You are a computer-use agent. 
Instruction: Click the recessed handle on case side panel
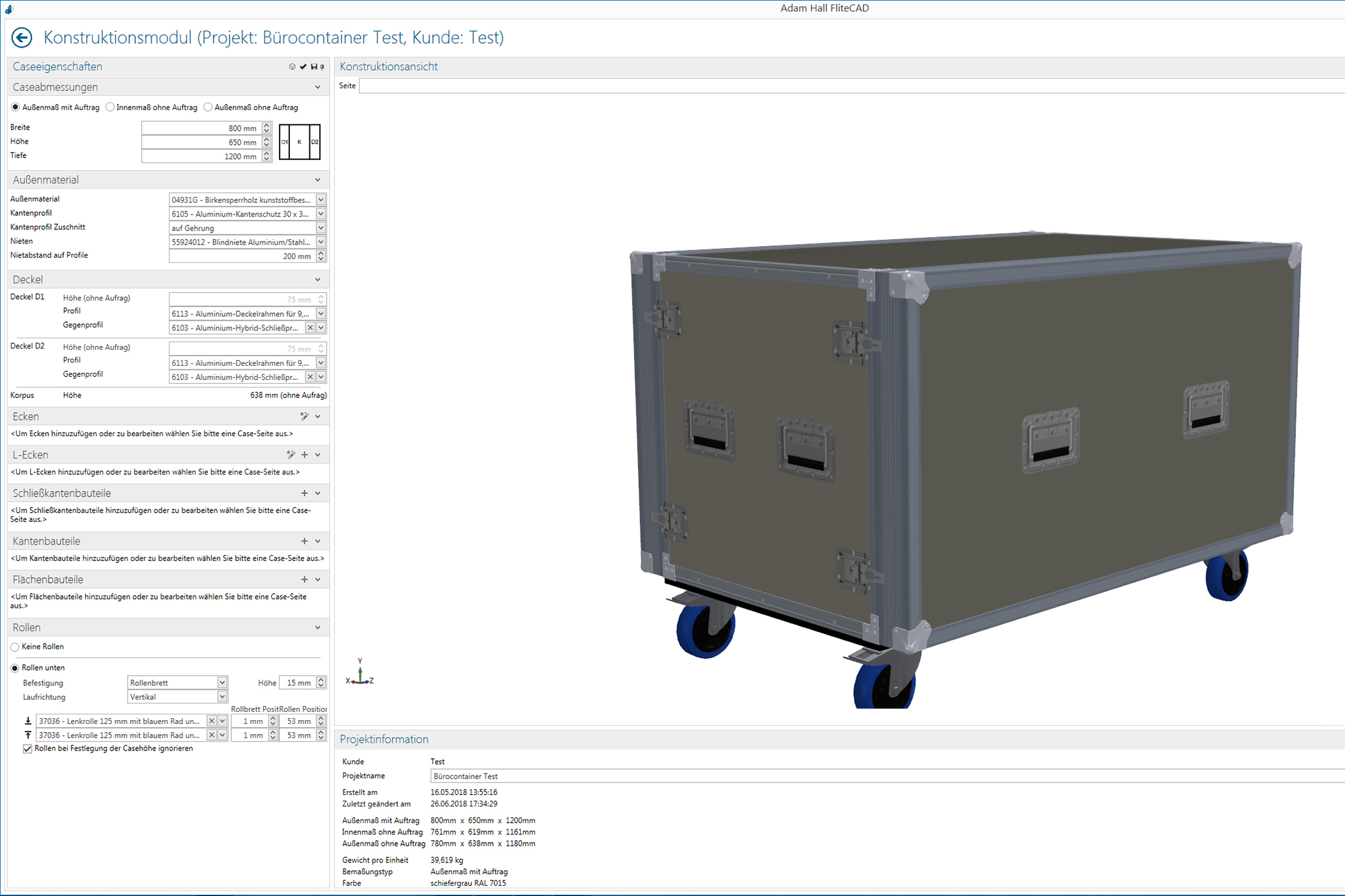(x=1051, y=439)
